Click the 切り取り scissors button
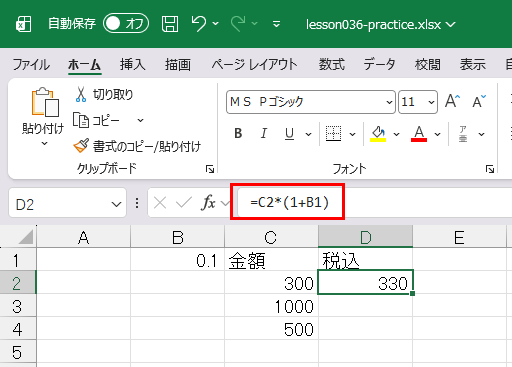 click(104, 94)
